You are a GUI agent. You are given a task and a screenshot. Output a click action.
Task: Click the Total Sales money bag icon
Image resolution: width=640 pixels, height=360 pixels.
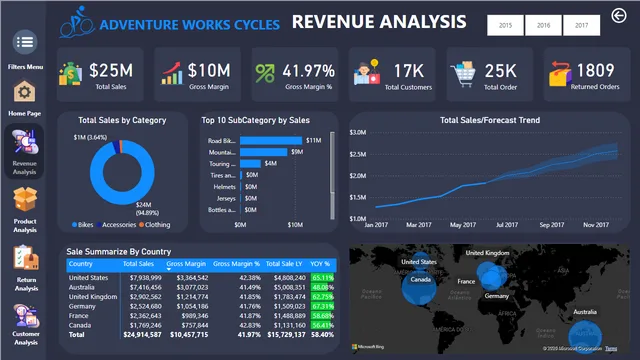(x=70, y=74)
